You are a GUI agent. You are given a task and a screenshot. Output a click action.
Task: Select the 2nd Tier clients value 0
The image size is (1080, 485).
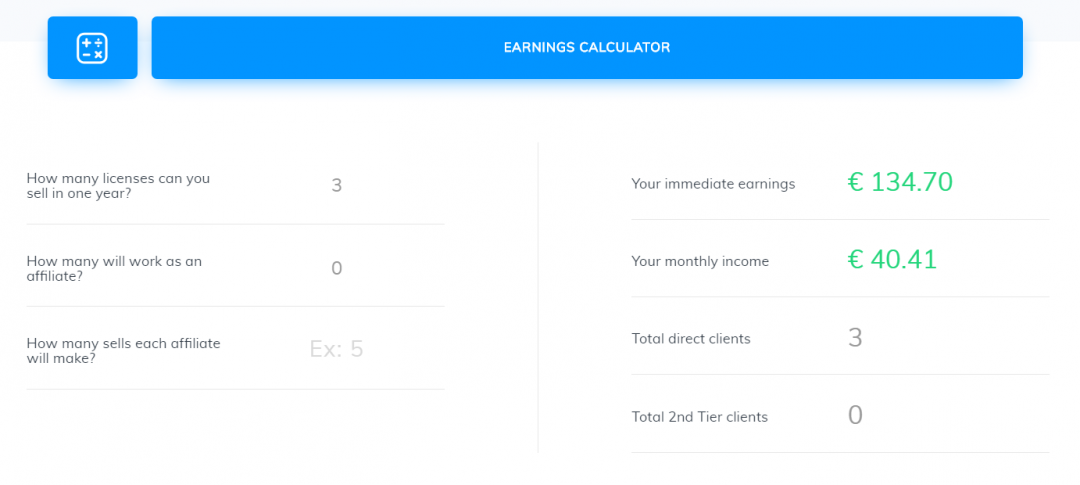click(x=855, y=415)
